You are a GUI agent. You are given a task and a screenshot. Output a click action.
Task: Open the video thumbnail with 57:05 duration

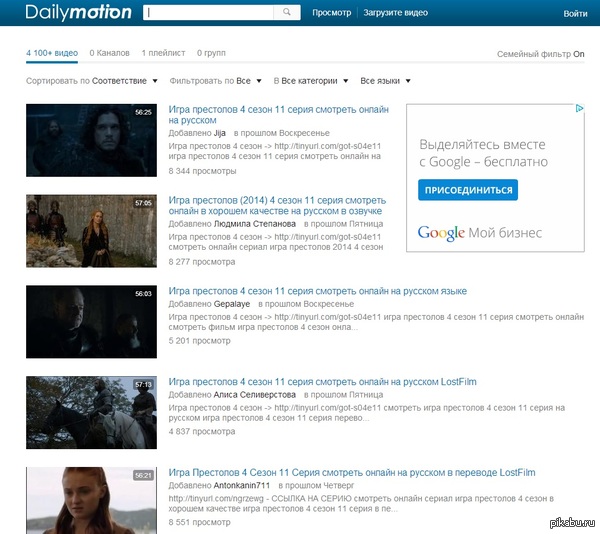click(91, 229)
